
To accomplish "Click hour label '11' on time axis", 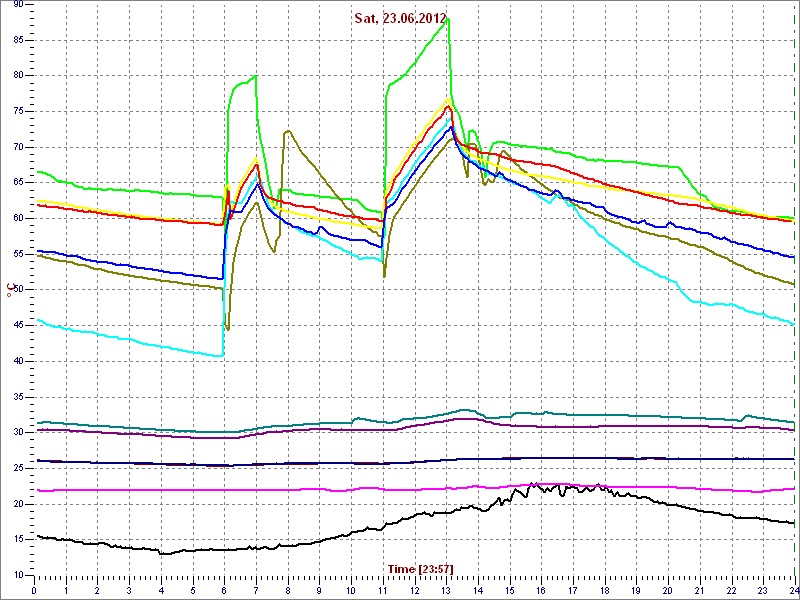I will 383,588.
